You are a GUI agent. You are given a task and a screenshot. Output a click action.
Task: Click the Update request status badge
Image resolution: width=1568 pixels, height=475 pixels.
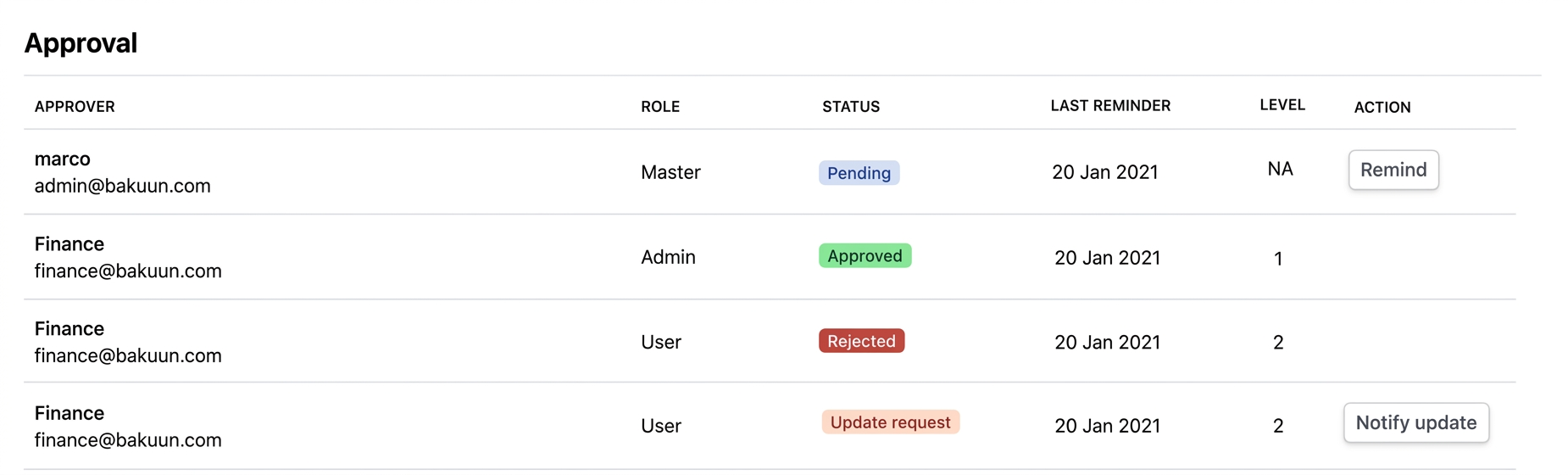click(x=889, y=422)
